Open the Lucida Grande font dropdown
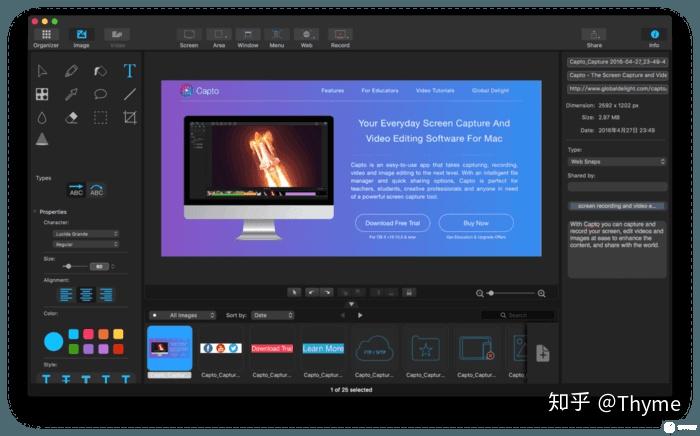 [86, 234]
